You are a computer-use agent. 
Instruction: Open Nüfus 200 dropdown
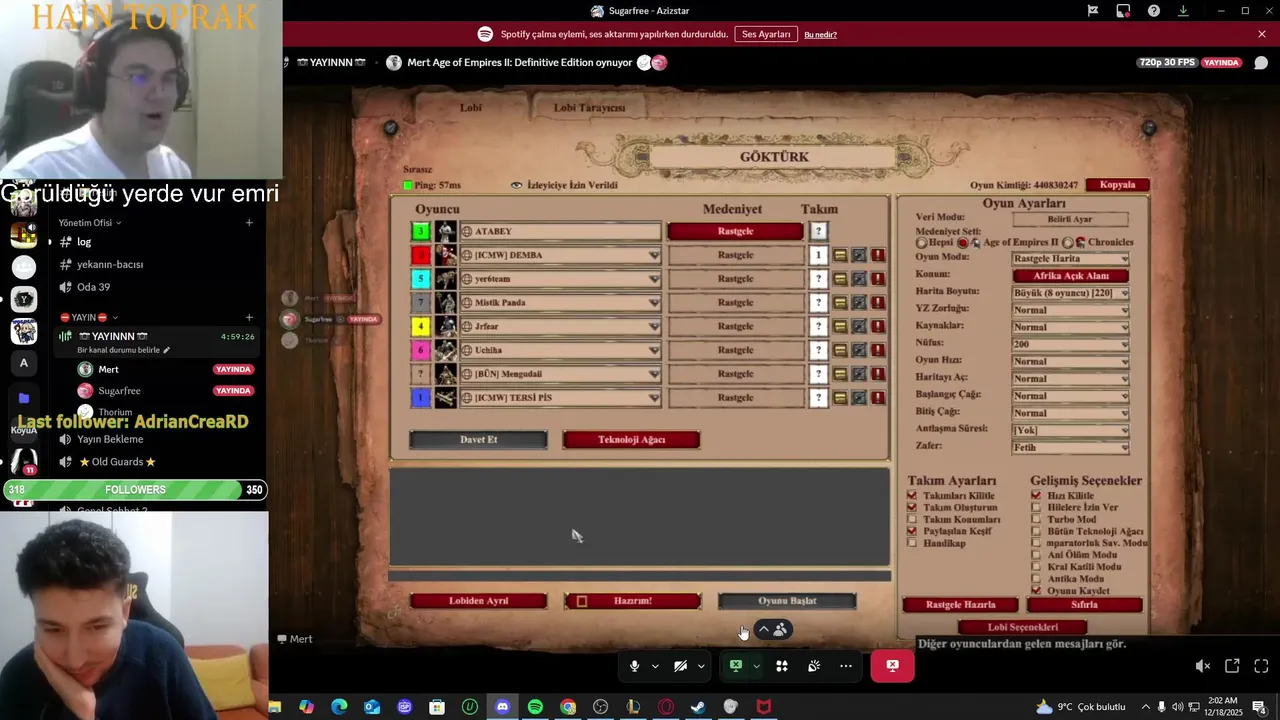1070,344
